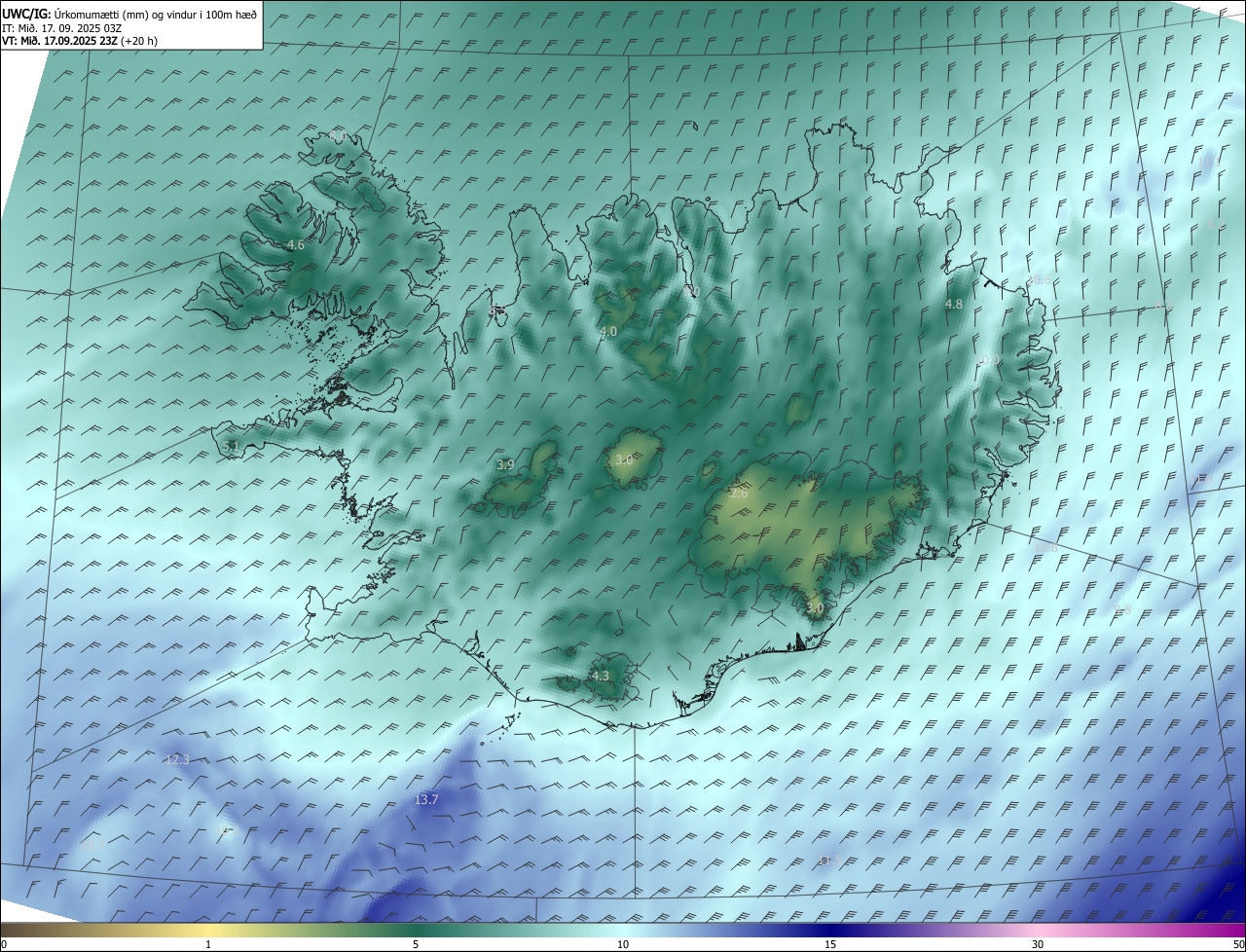Click the faint 11.1 value at the northeast edge
Screen dimensions: 1246x952
(x=1208, y=161)
